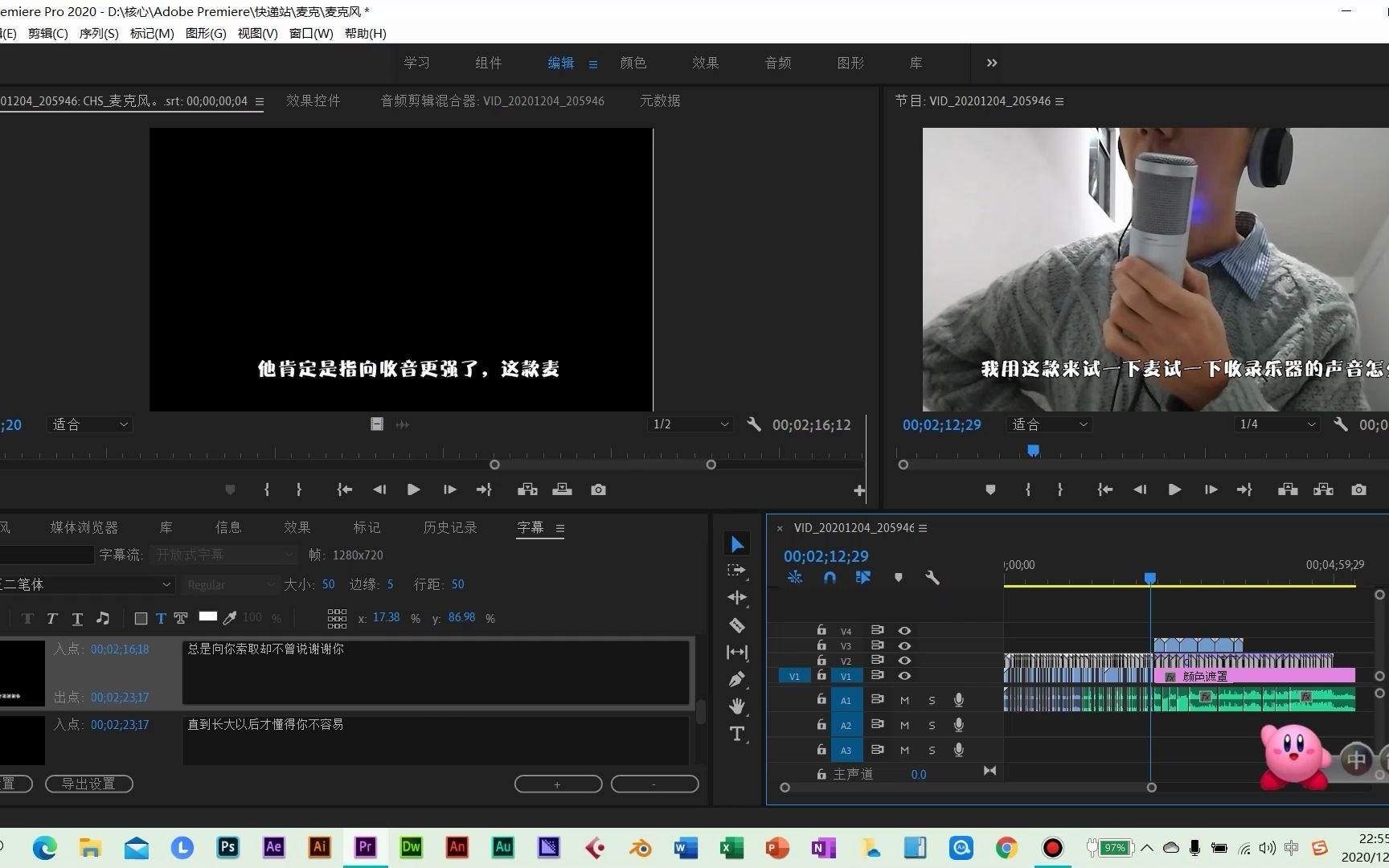Switch to the 元数据 tab
The image size is (1389, 868).
point(659,100)
